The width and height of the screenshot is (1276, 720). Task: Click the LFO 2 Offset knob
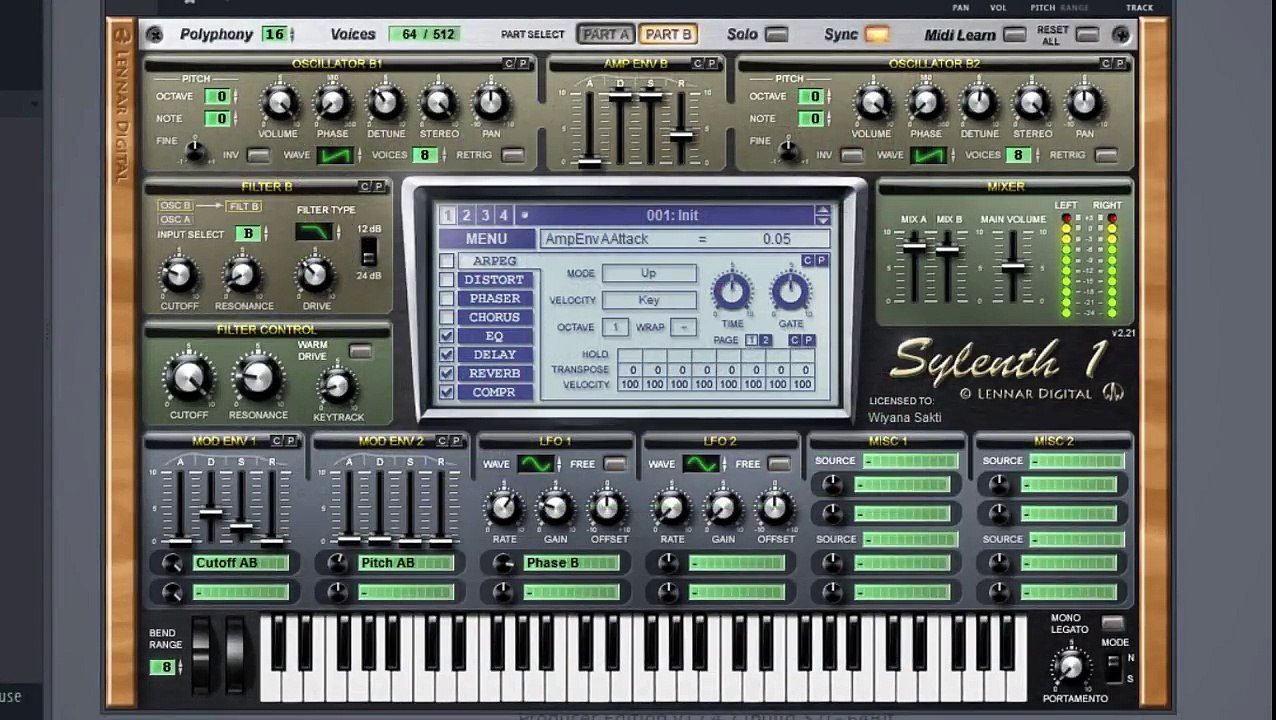click(776, 509)
